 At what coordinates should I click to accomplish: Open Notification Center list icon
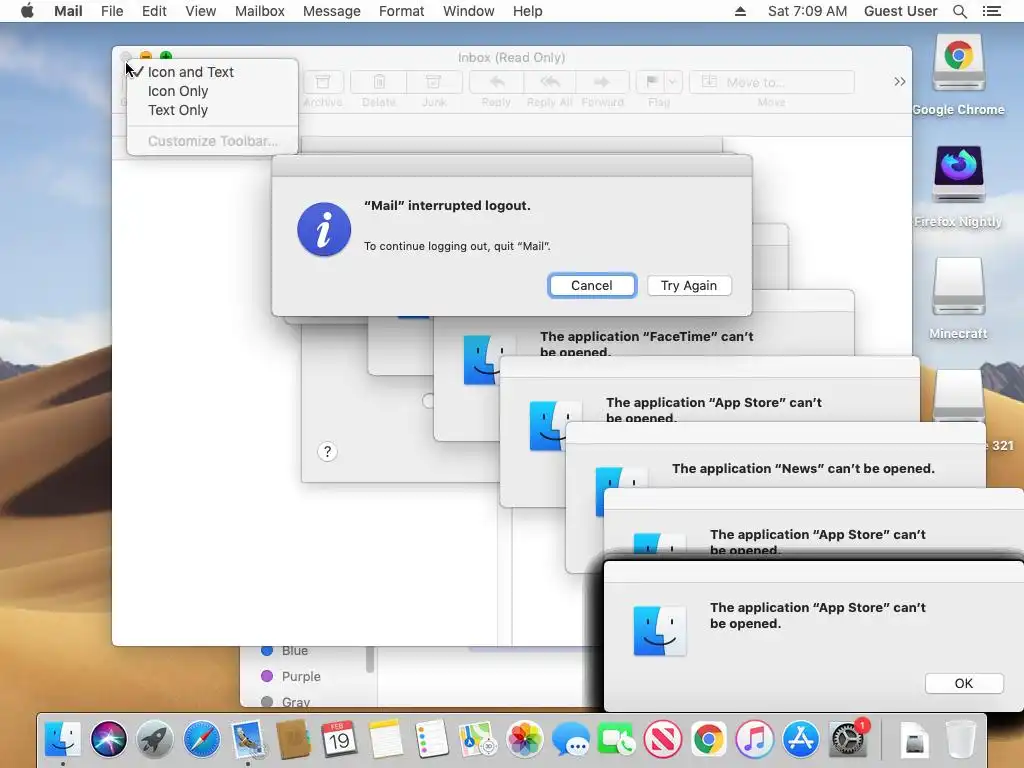[x=991, y=11]
